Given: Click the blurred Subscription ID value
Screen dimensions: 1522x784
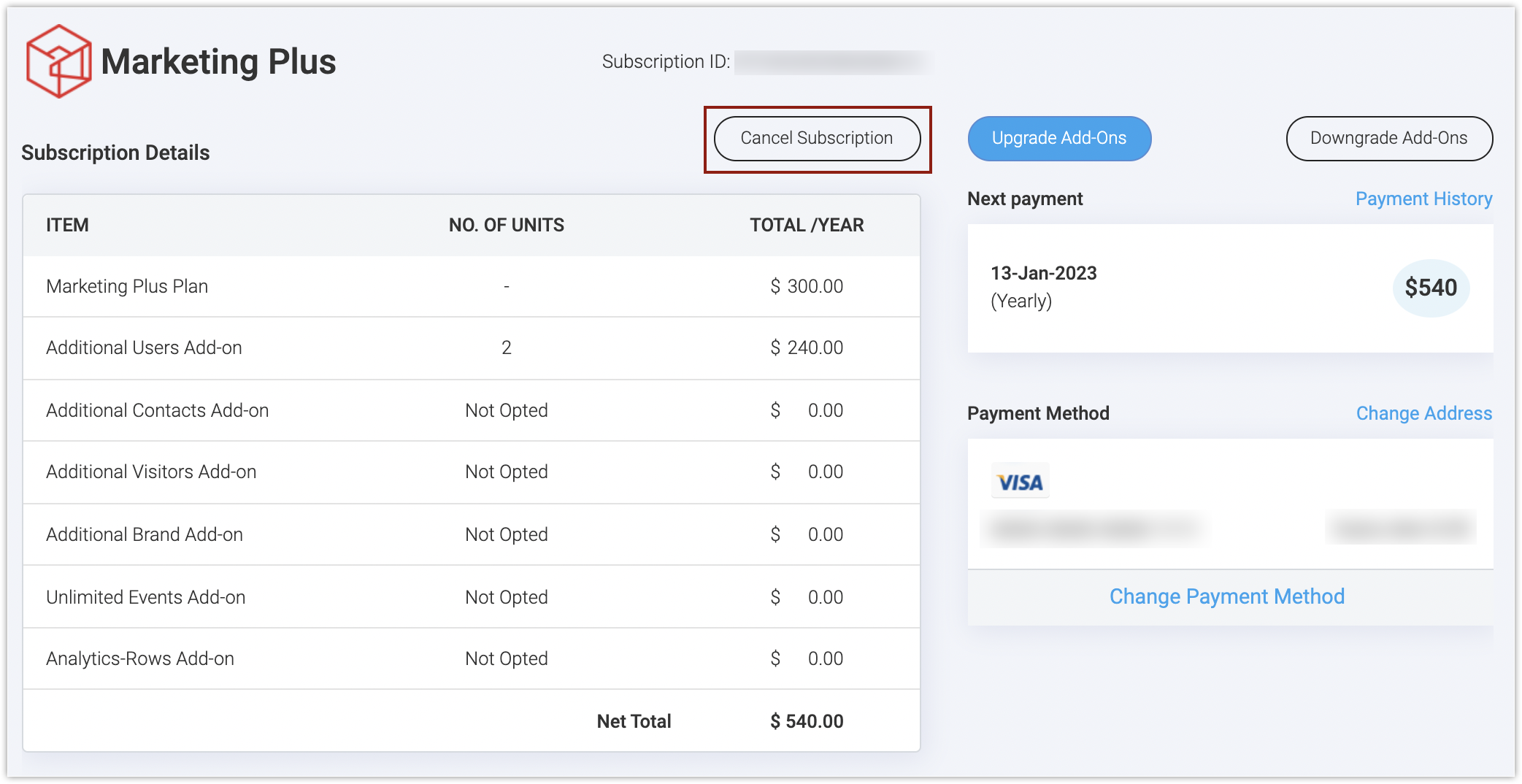Looking at the screenshot, I should 832,62.
